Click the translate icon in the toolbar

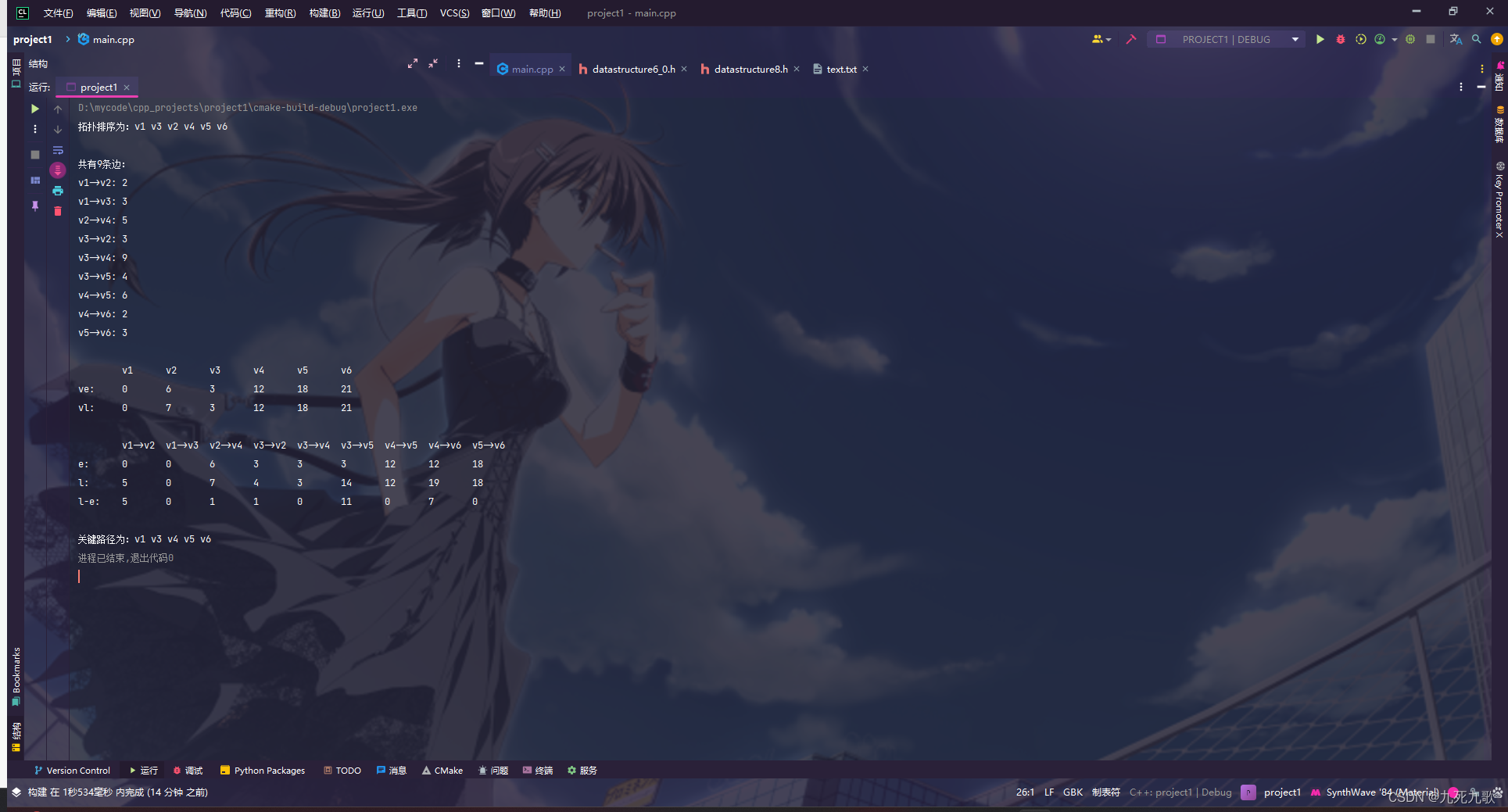1456,39
